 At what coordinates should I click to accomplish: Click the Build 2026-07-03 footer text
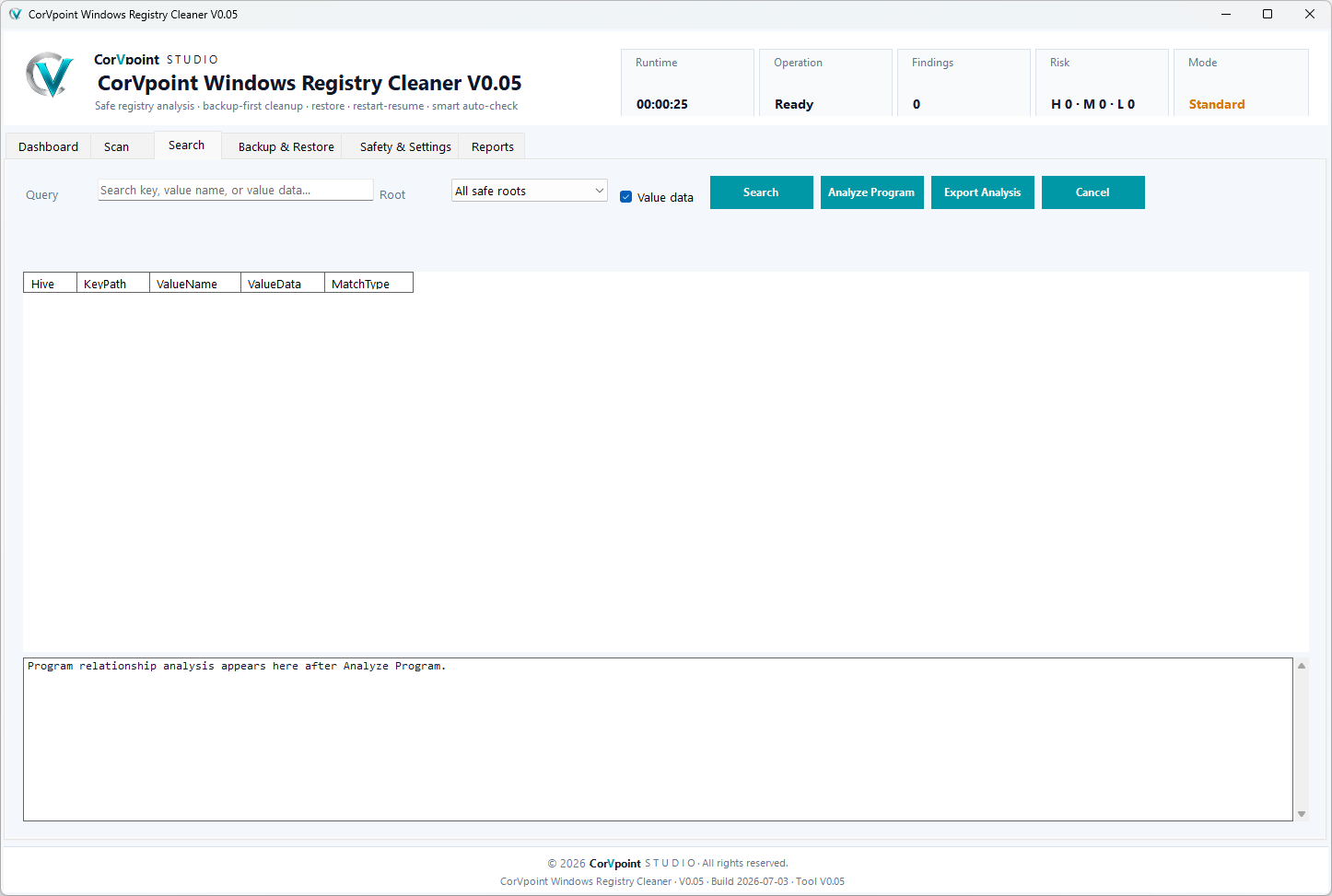(x=750, y=881)
